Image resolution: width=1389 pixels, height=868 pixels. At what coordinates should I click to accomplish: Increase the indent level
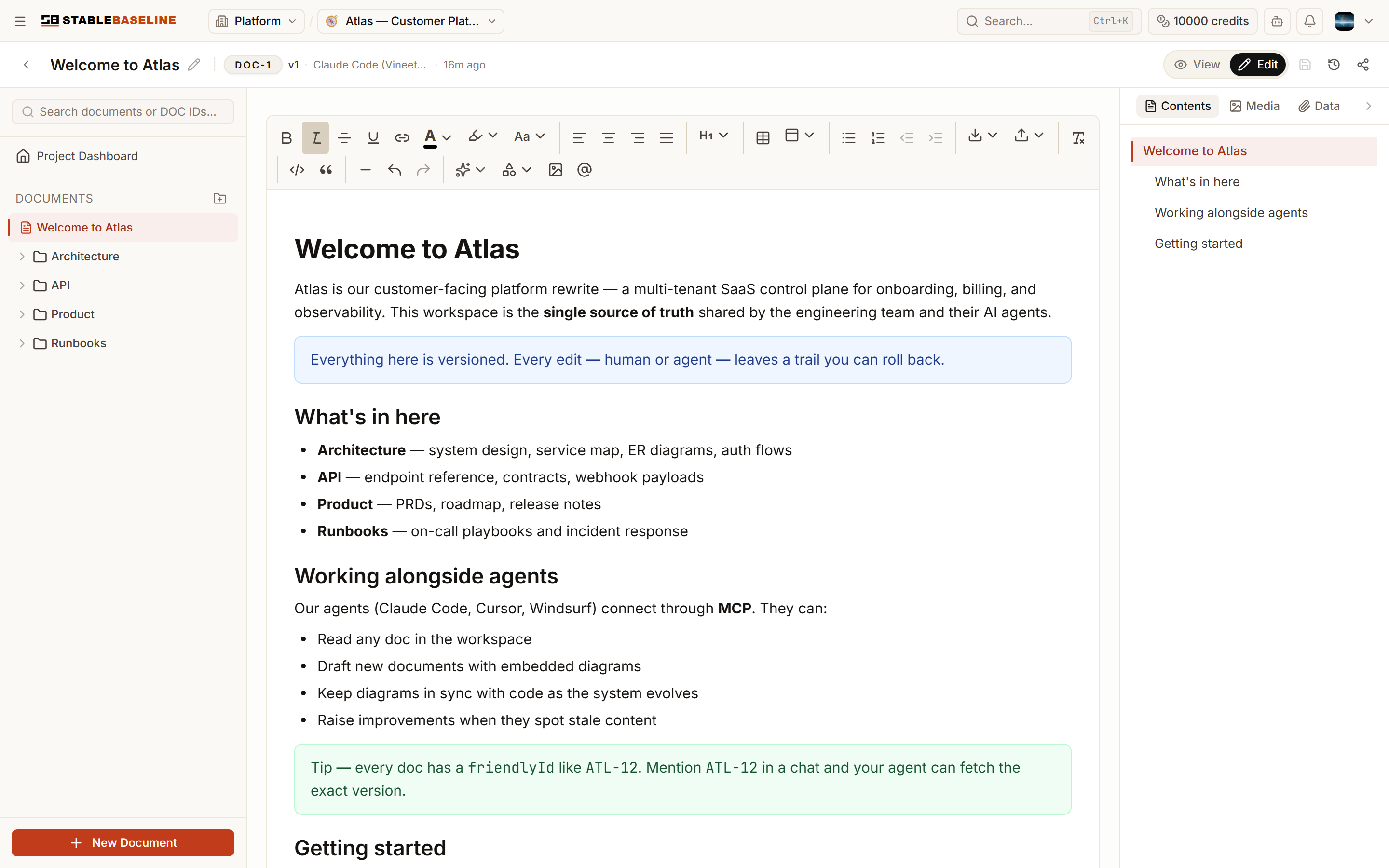936,138
